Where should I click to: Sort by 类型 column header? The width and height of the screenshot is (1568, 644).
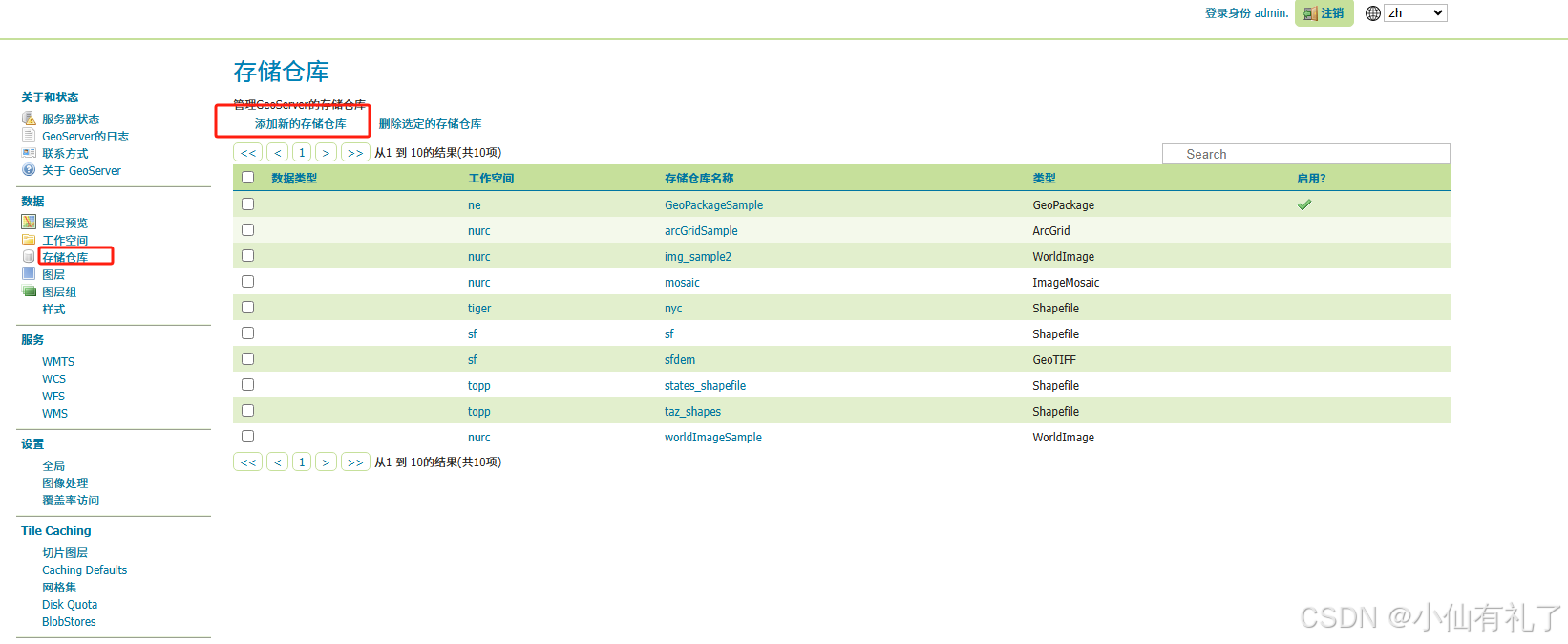tap(1044, 179)
